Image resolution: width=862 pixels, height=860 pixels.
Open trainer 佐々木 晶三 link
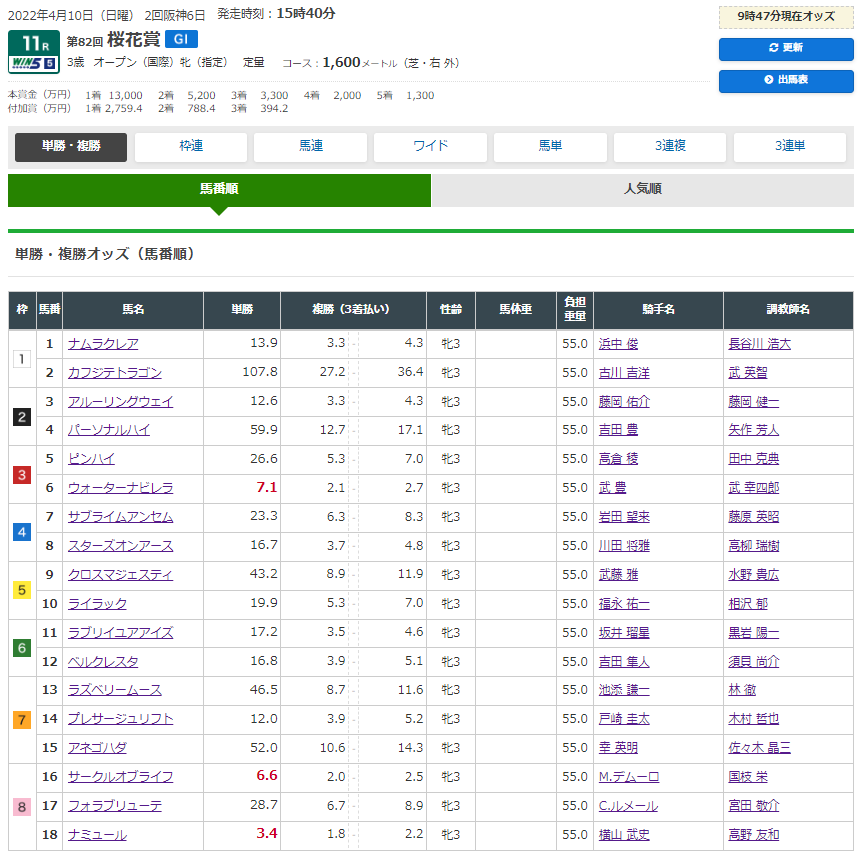(x=760, y=748)
